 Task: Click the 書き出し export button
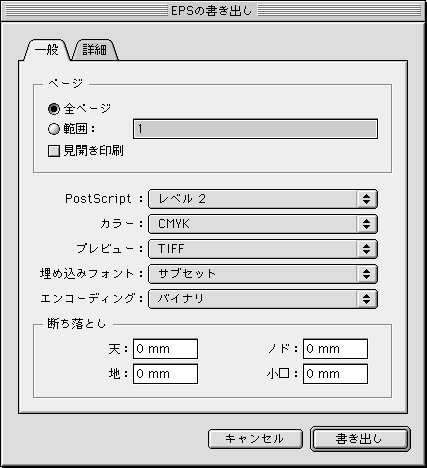[360, 439]
